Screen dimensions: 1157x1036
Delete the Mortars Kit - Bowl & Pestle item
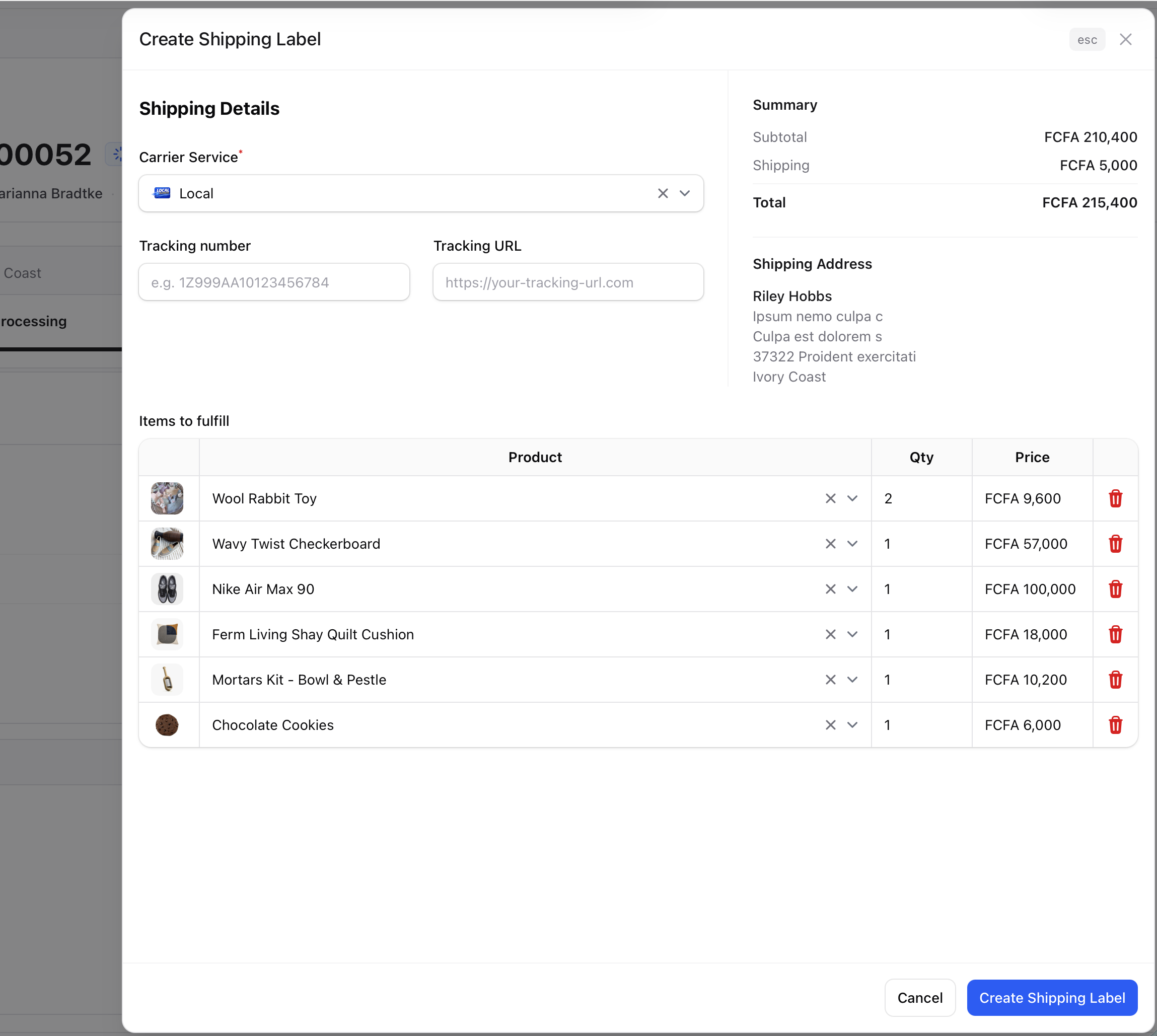[x=1115, y=680]
